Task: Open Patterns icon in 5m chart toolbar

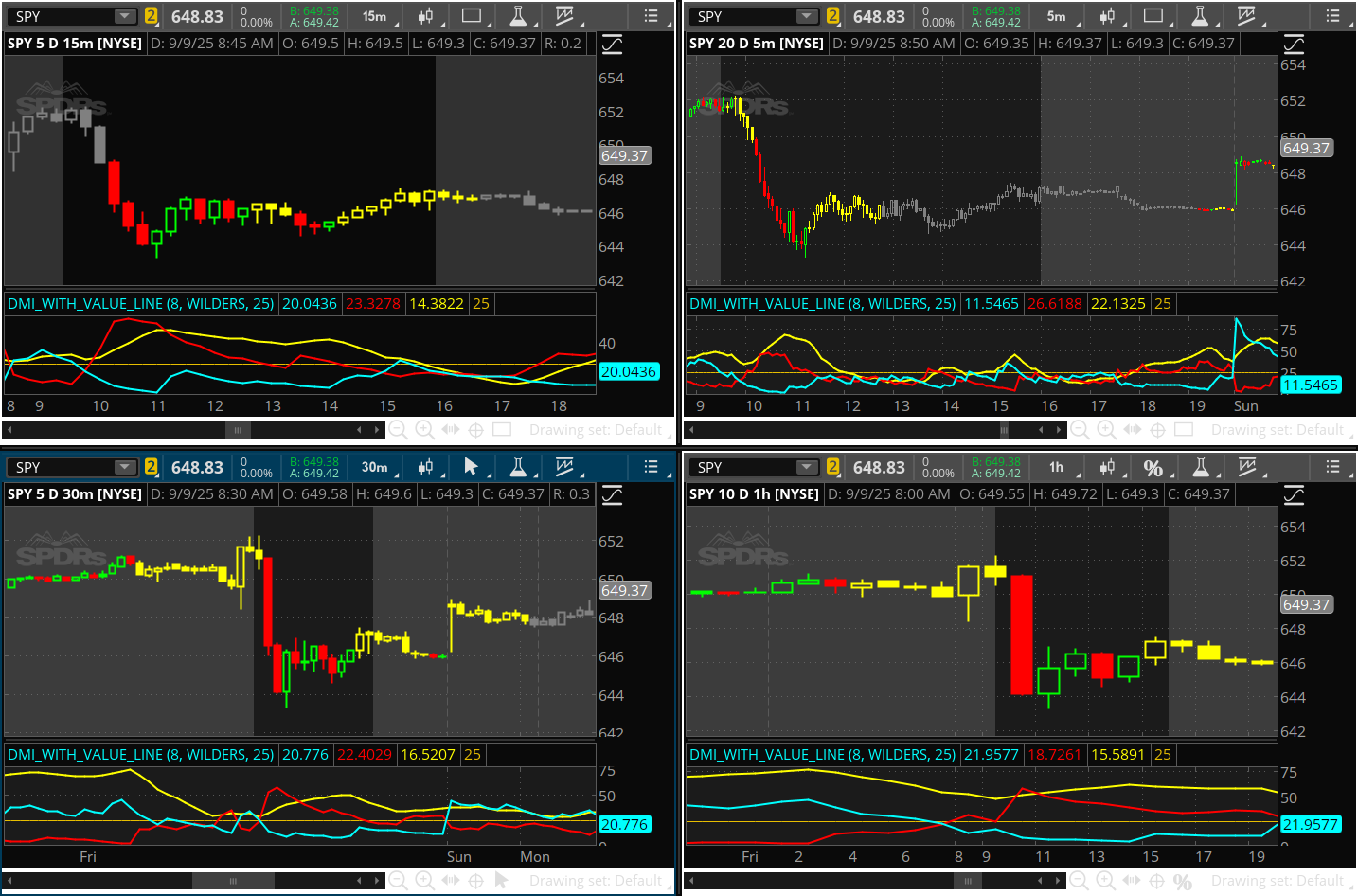Action: pos(1246,16)
